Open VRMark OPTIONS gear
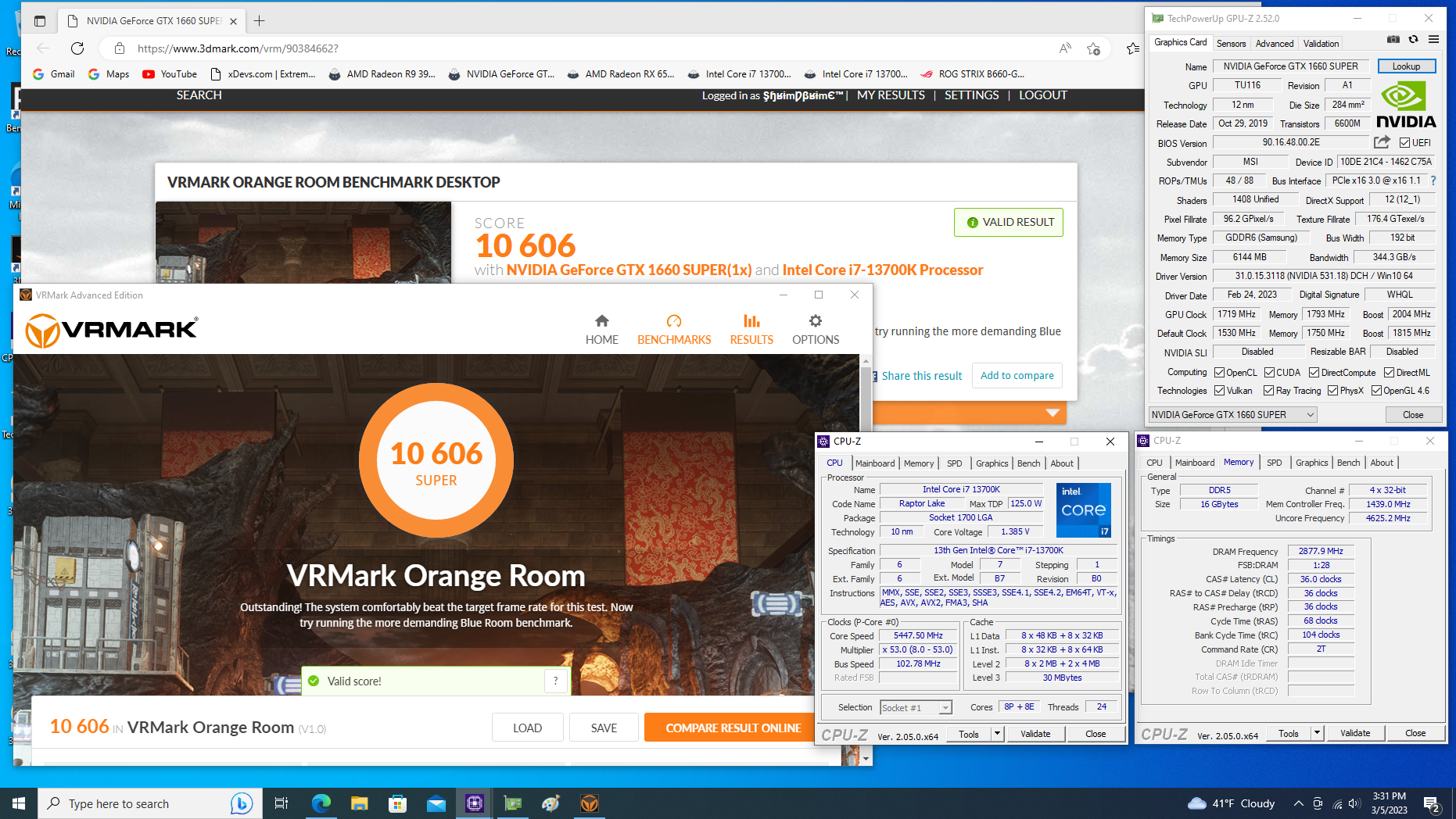This screenshot has width=1456, height=819. click(x=816, y=329)
